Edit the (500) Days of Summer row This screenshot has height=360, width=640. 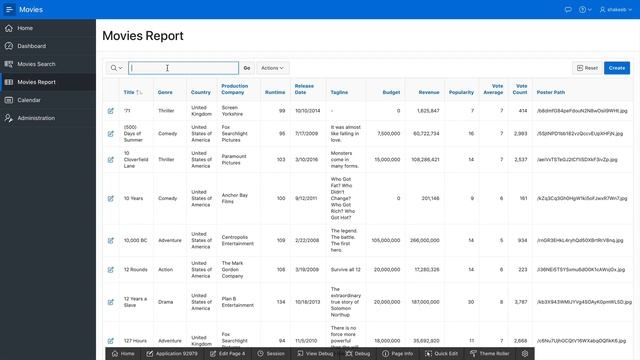pos(111,134)
